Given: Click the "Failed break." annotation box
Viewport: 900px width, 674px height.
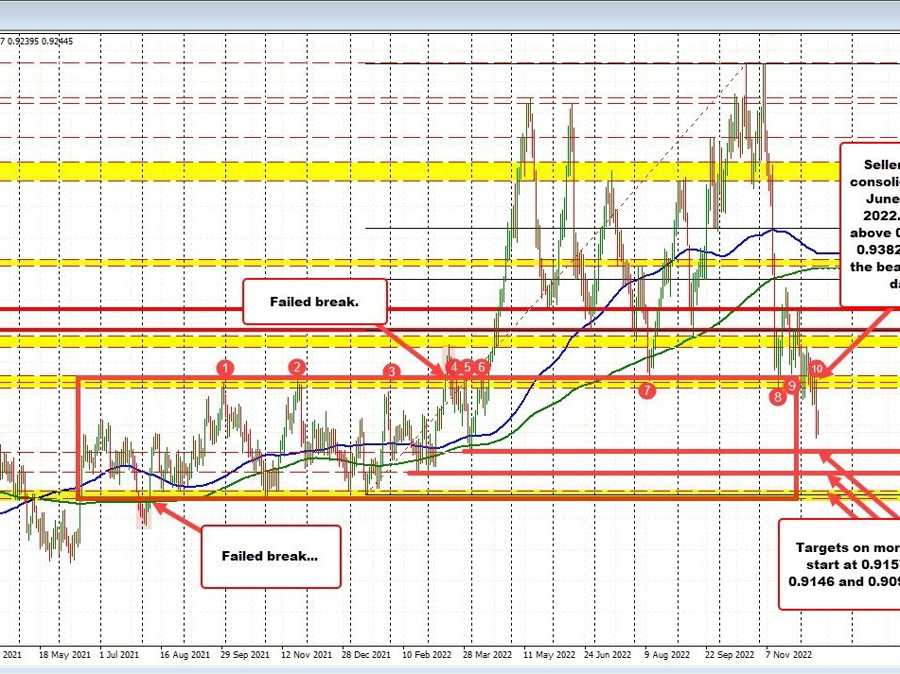Looking at the screenshot, I should click(x=315, y=301).
